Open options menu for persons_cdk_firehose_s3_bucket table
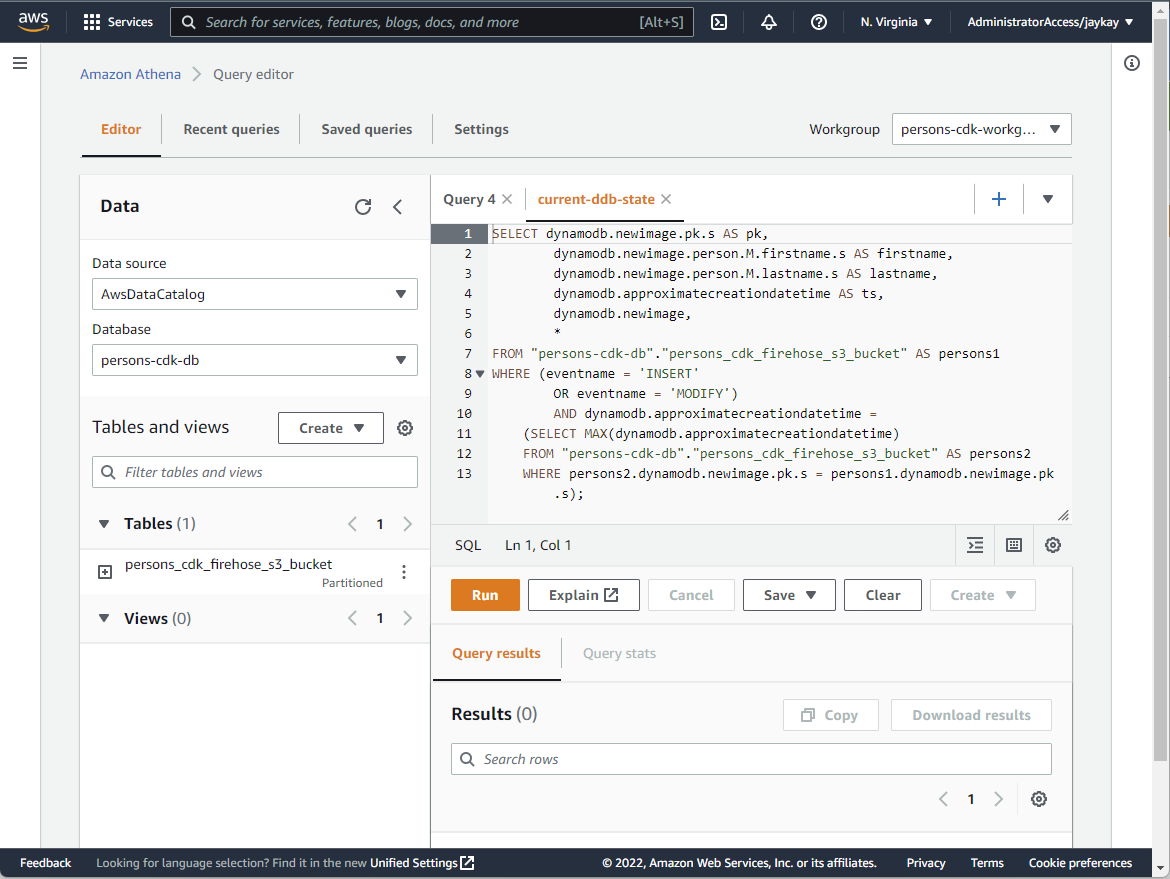This screenshot has height=879, width=1170. 404,571
